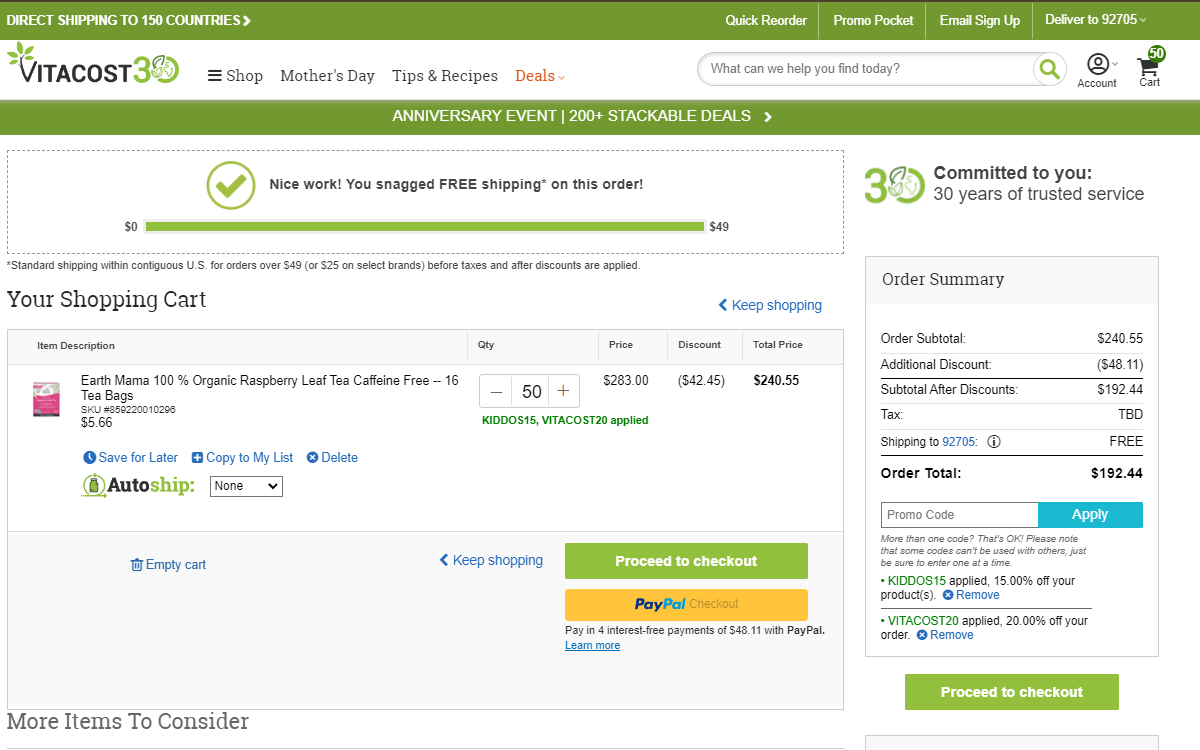1200x750 pixels.
Task: Click the Additional Discount ($48.11) value
Action: tap(1120, 365)
